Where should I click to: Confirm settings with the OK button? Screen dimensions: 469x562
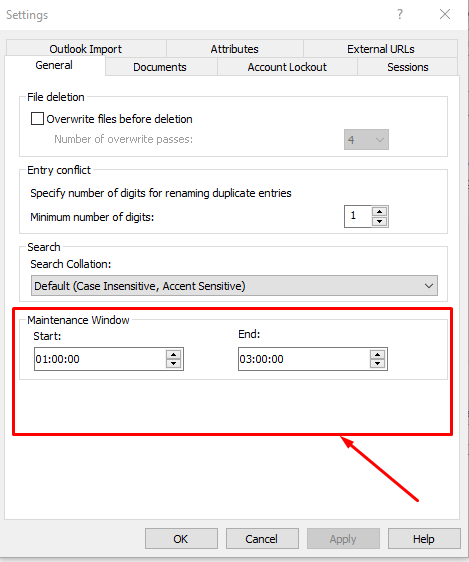point(181,539)
